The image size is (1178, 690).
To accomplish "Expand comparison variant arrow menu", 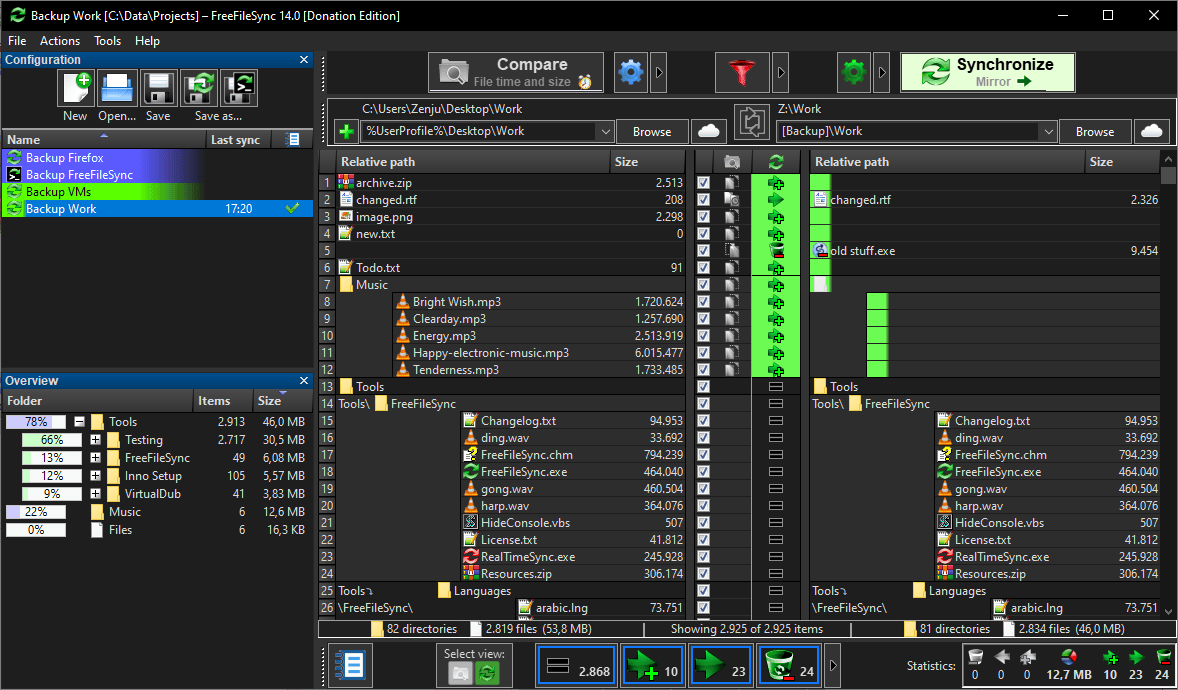I will click(x=658, y=72).
